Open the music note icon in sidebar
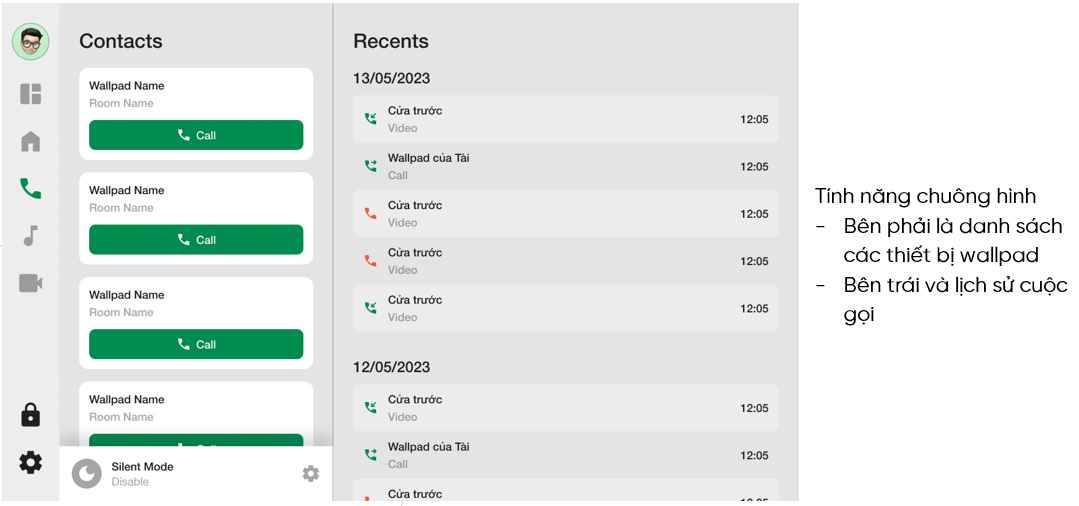This screenshot has width=1079, height=506. 30,236
